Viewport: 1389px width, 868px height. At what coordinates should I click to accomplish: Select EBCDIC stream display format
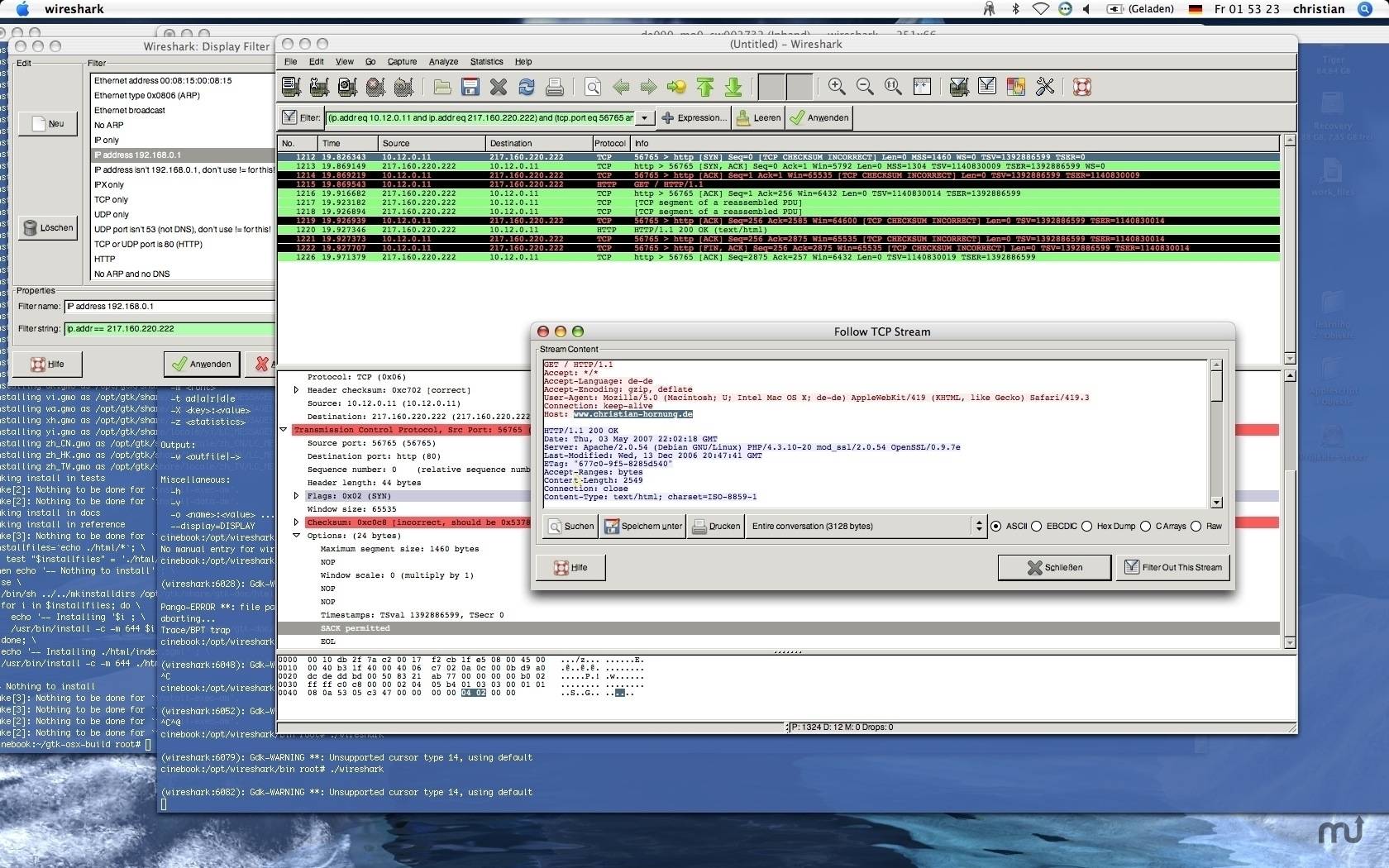coord(1036,527)
